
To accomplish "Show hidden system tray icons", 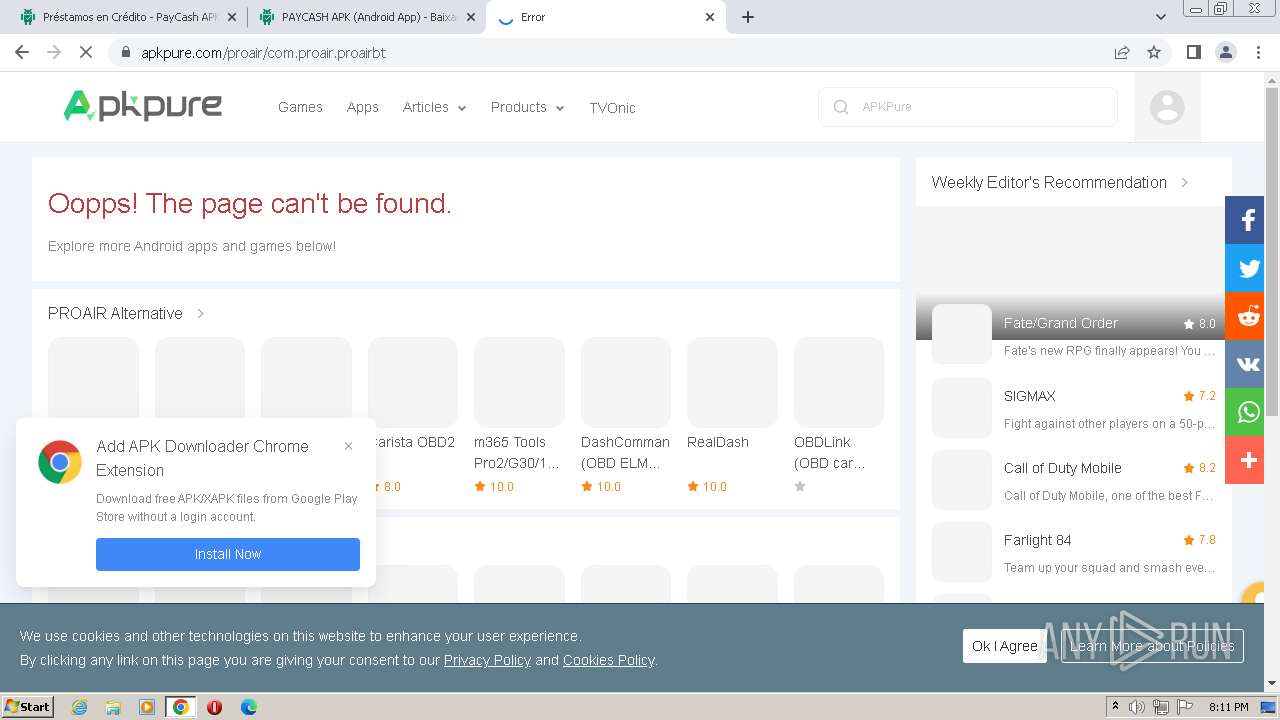I will click(x=1115, y=707).
